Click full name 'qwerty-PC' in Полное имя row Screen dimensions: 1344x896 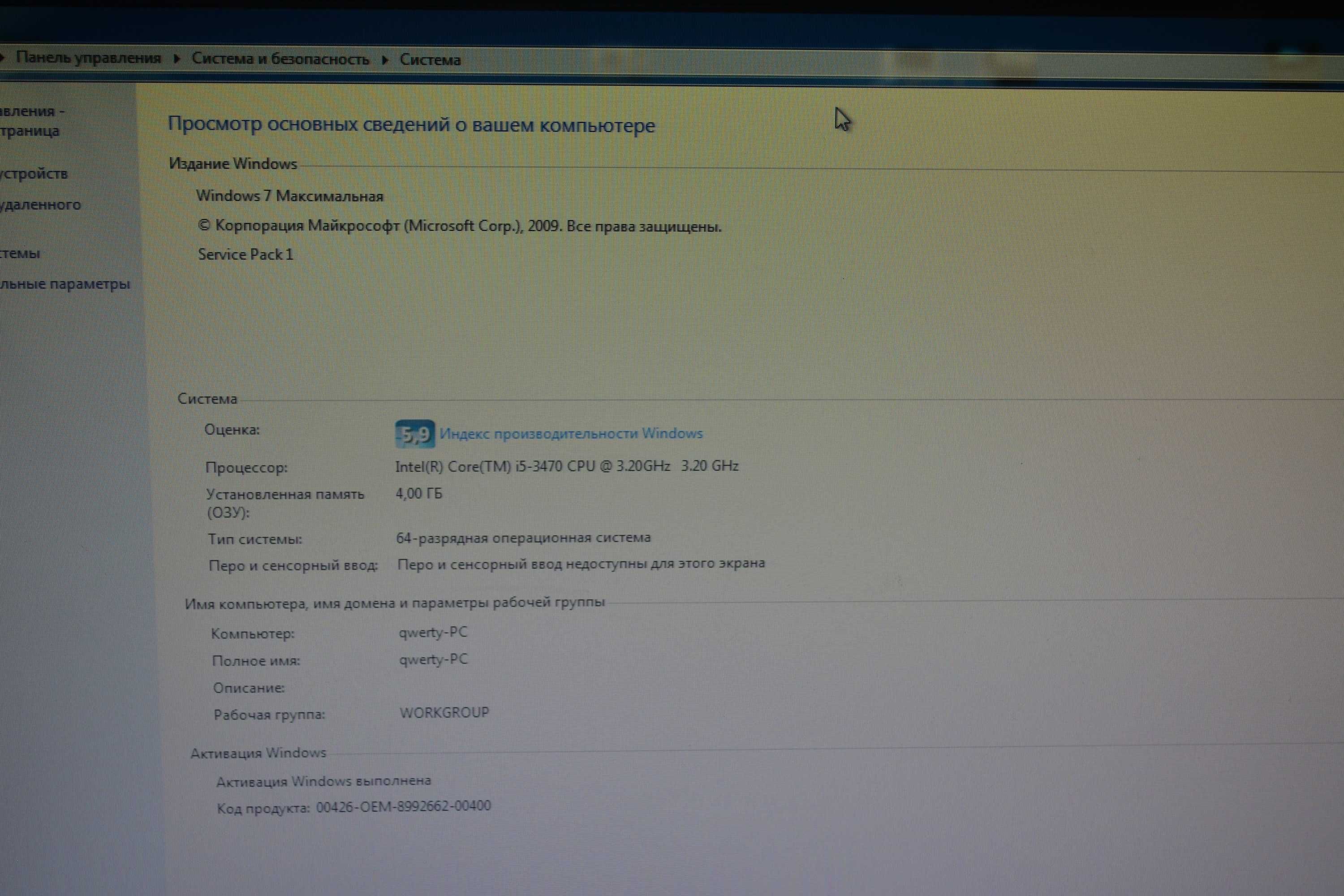(433, 659)
